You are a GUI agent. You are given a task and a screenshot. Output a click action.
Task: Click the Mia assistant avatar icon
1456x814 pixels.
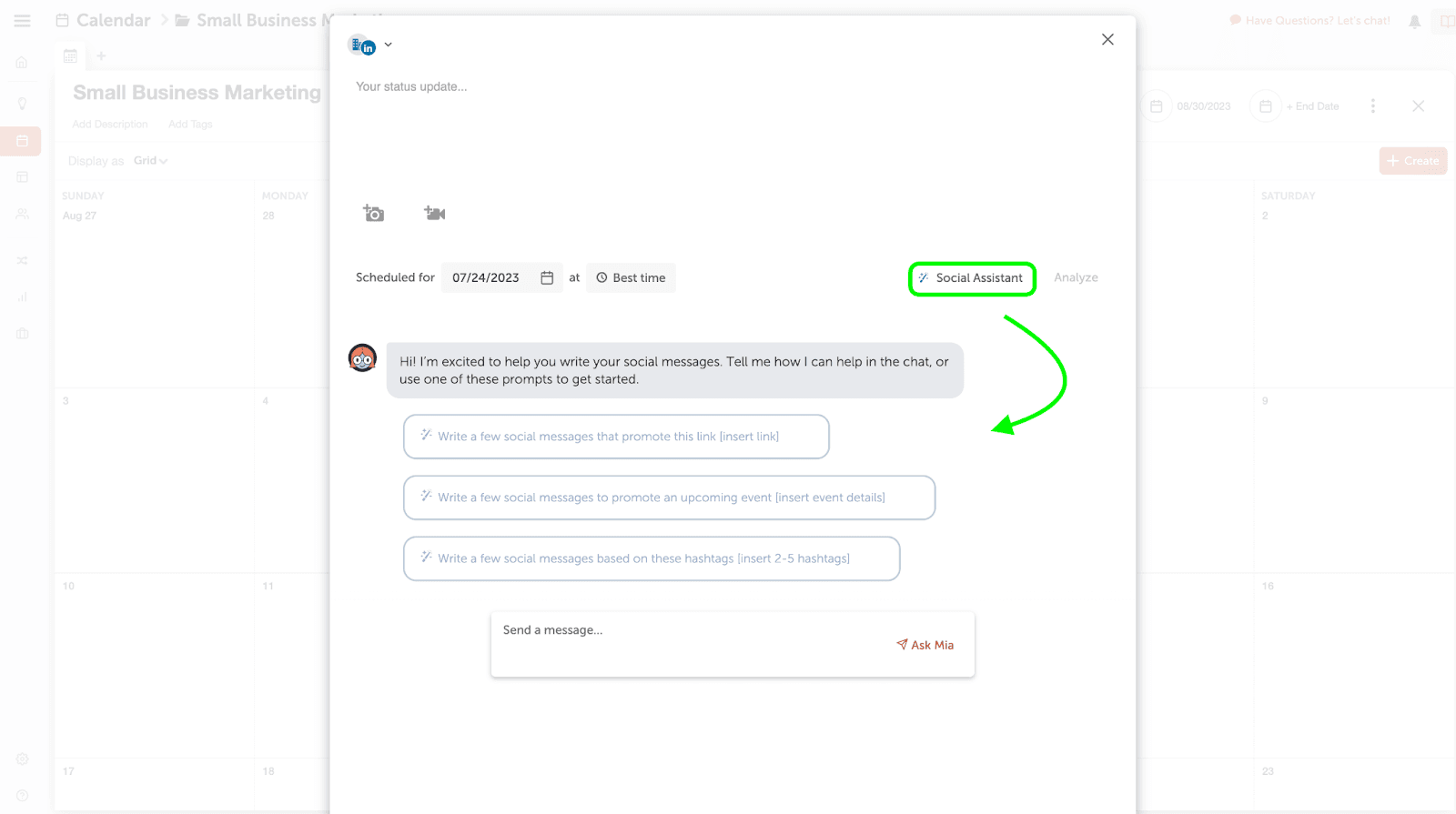pos(363,358)
